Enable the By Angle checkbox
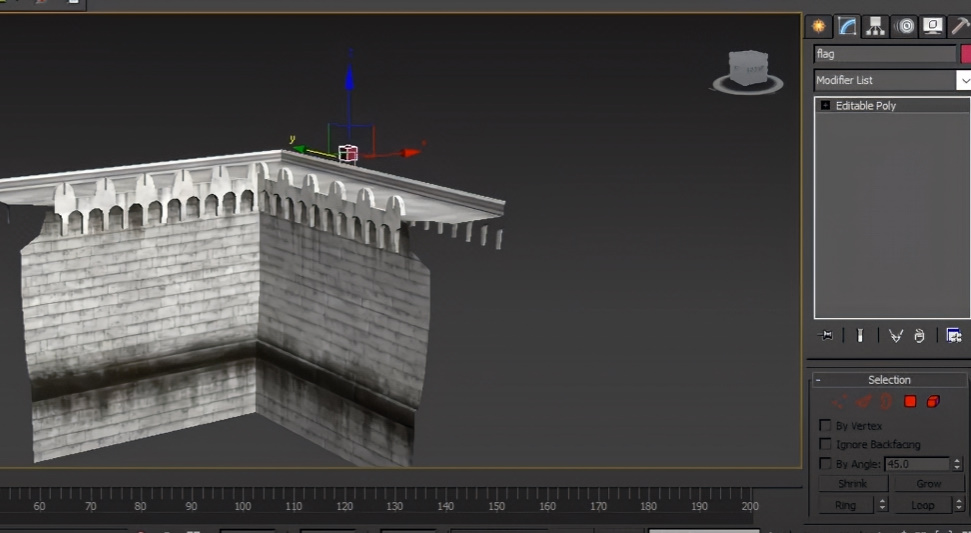Screen dimensions: 971x533 click(825, 463)
